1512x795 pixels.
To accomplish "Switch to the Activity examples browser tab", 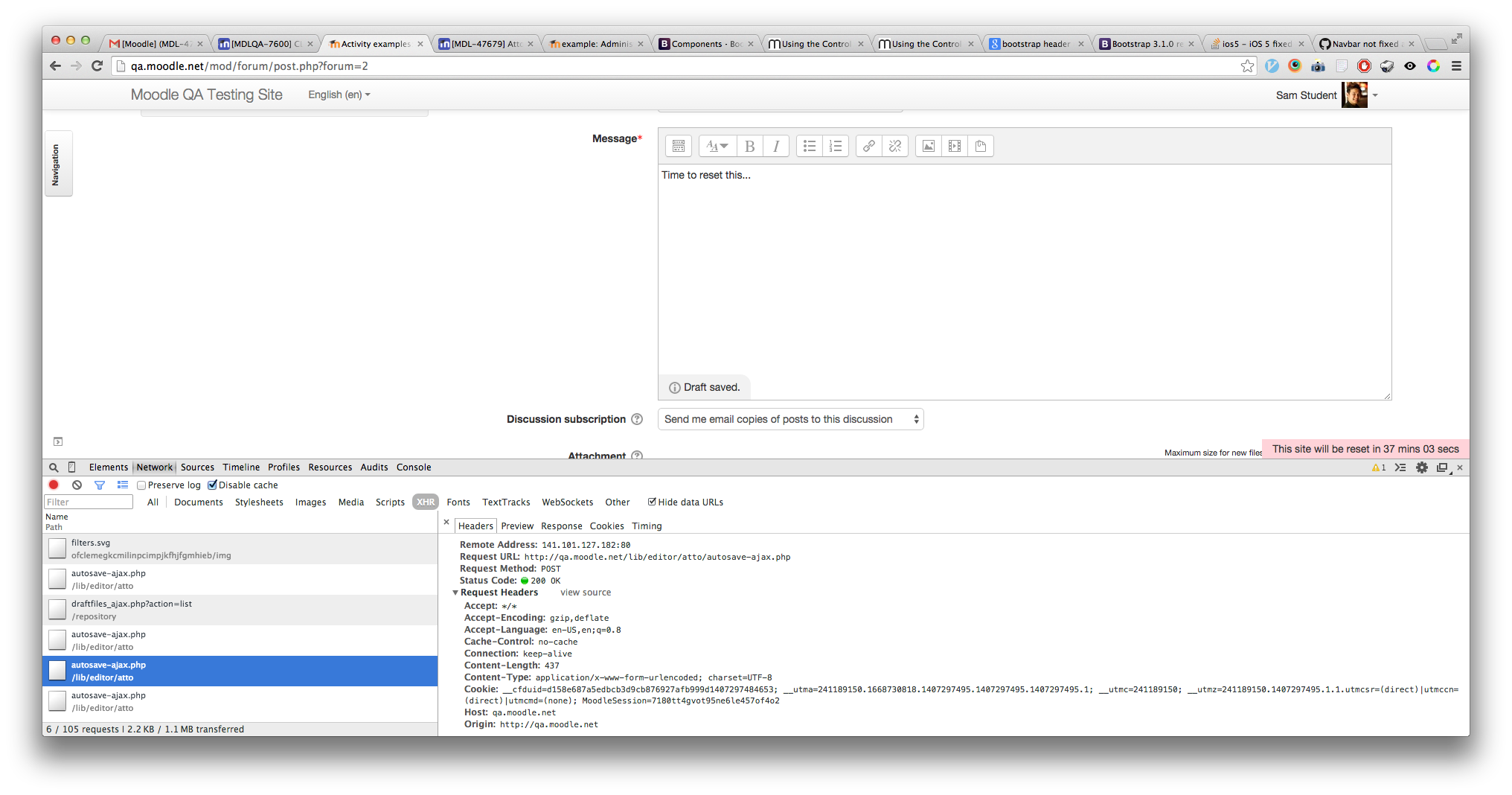I will tap(376, 44).
